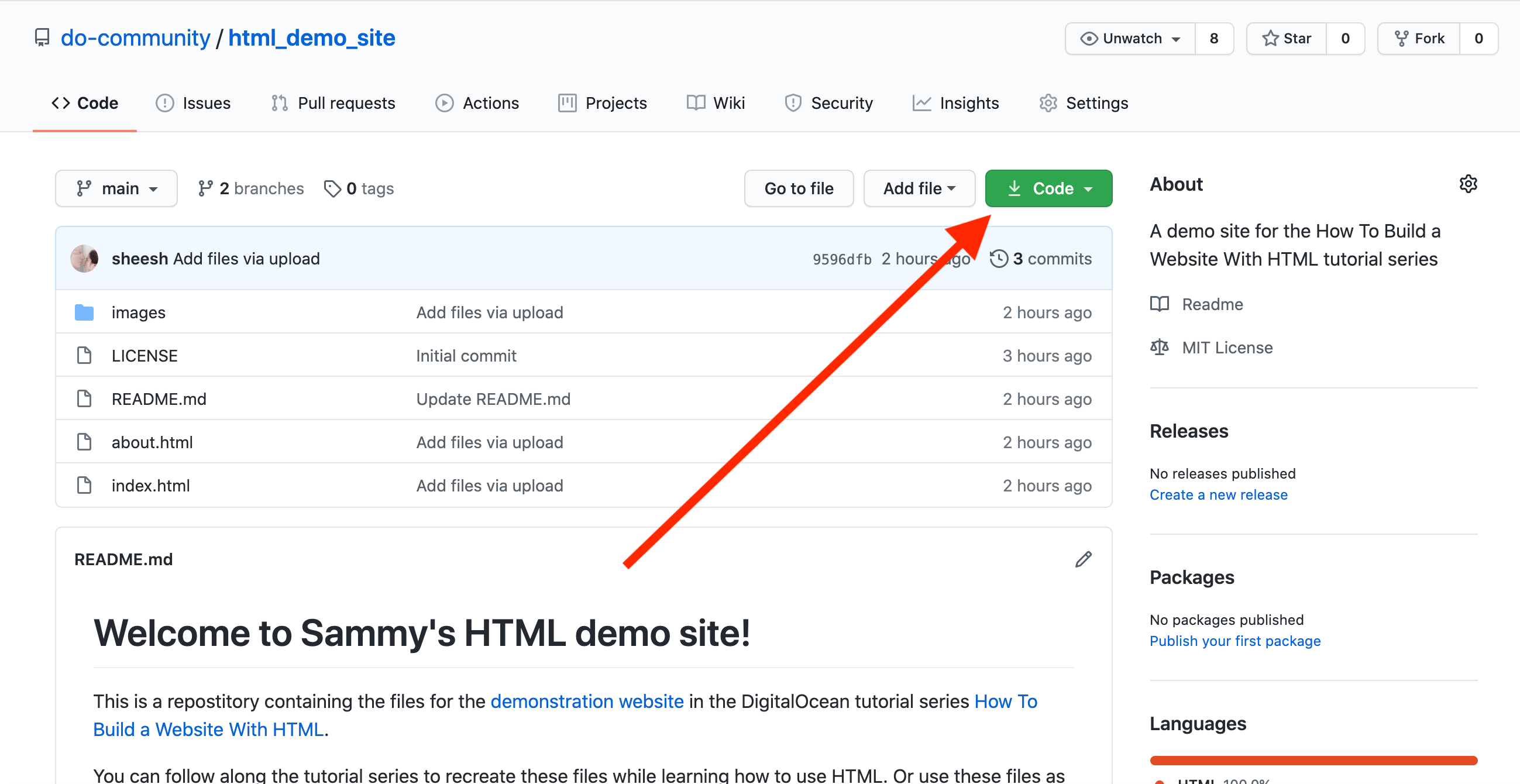Viewport: 1520px width, 784px height.
Task: Open the Insights tab
Action: click(x=955, y=103)
